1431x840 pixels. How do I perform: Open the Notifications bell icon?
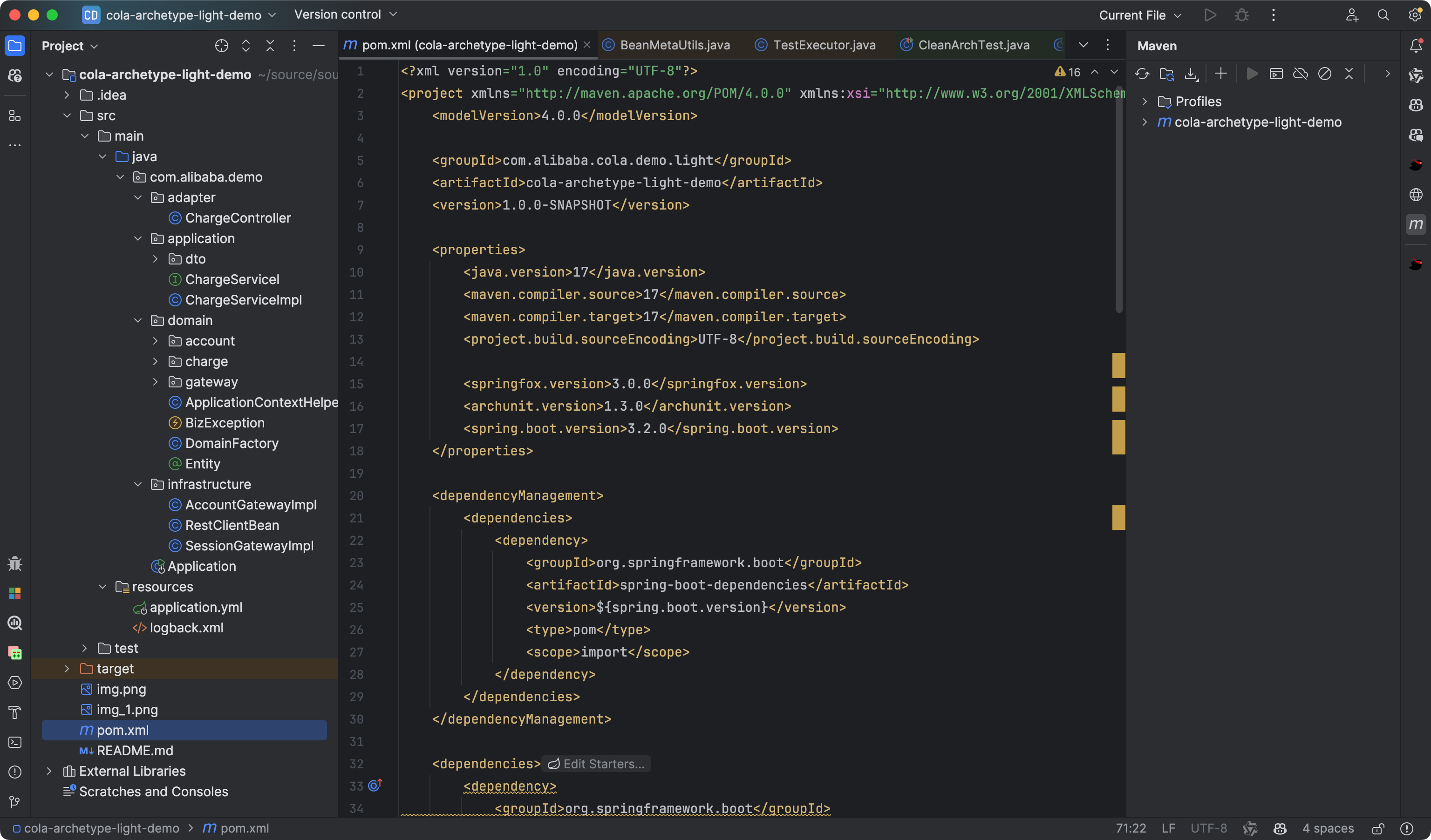1416,46
